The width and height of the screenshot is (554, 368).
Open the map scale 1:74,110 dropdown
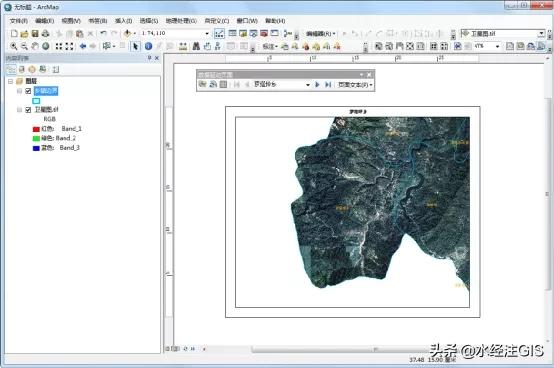click(x=207, y=34)
